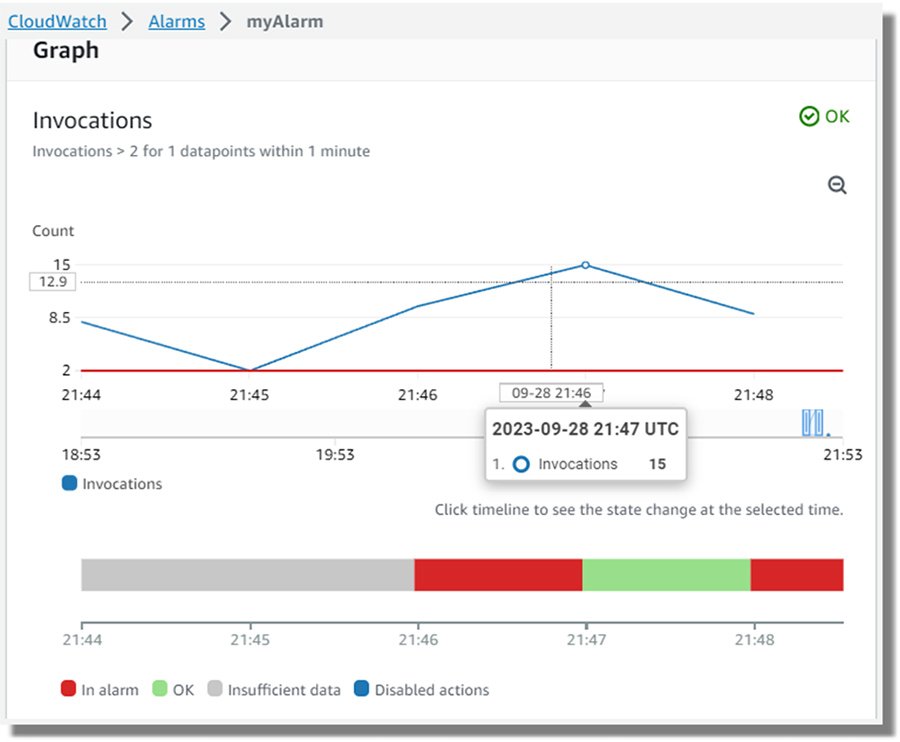Screen dimensions: 900x742
Task: Click the green OK segment on the status timeline
Action: tap(665, 573)
